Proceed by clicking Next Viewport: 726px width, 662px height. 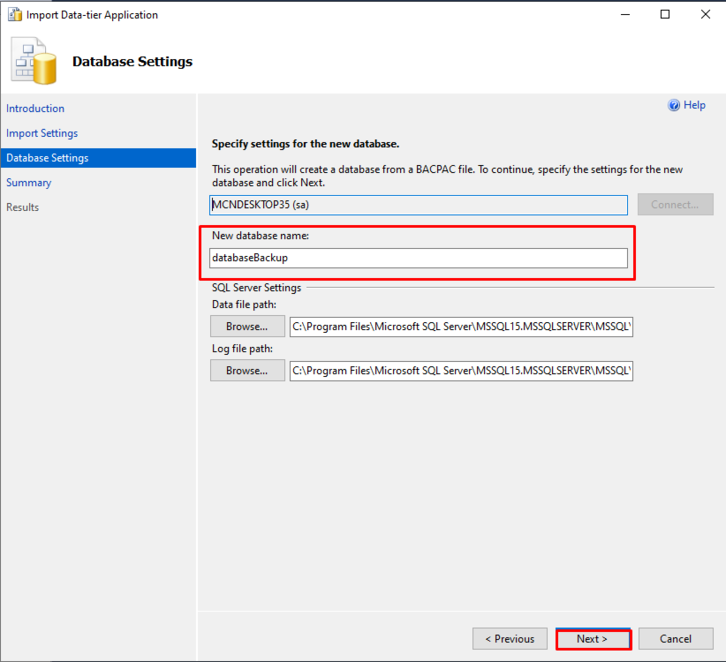592,639
